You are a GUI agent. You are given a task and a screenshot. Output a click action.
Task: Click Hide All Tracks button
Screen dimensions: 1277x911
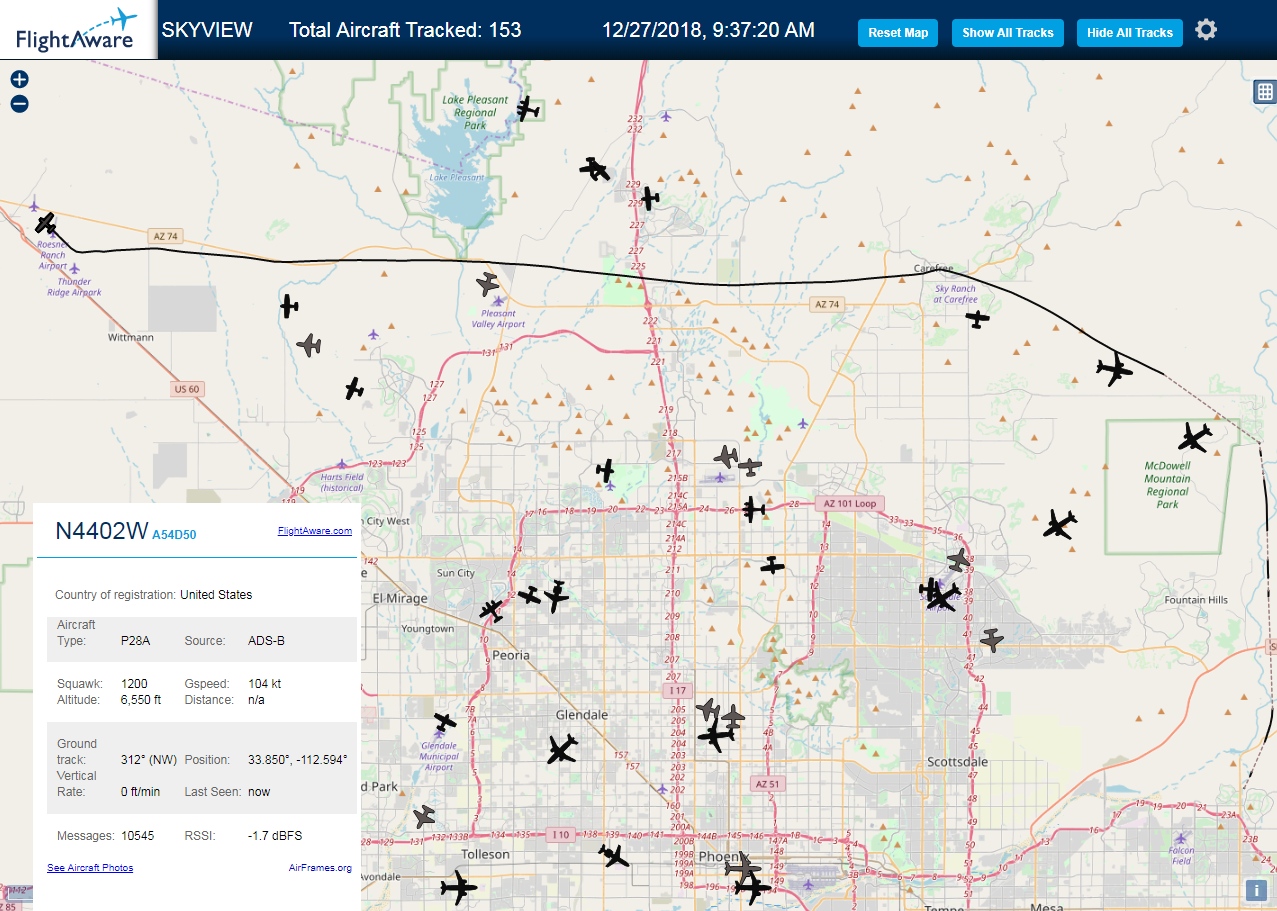pyautogui.click(x=1130, y=33)
